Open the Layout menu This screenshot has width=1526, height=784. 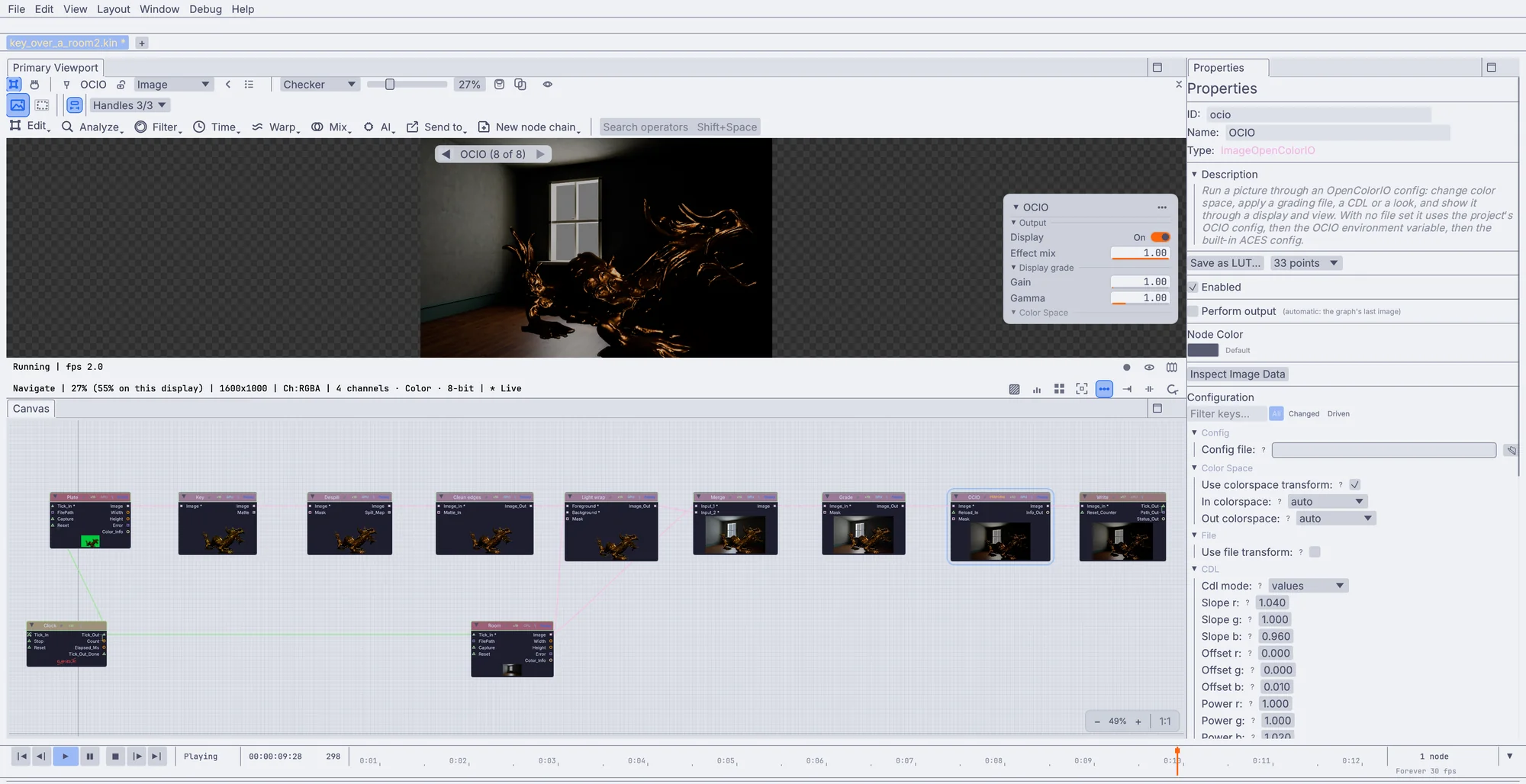(114, 9)
